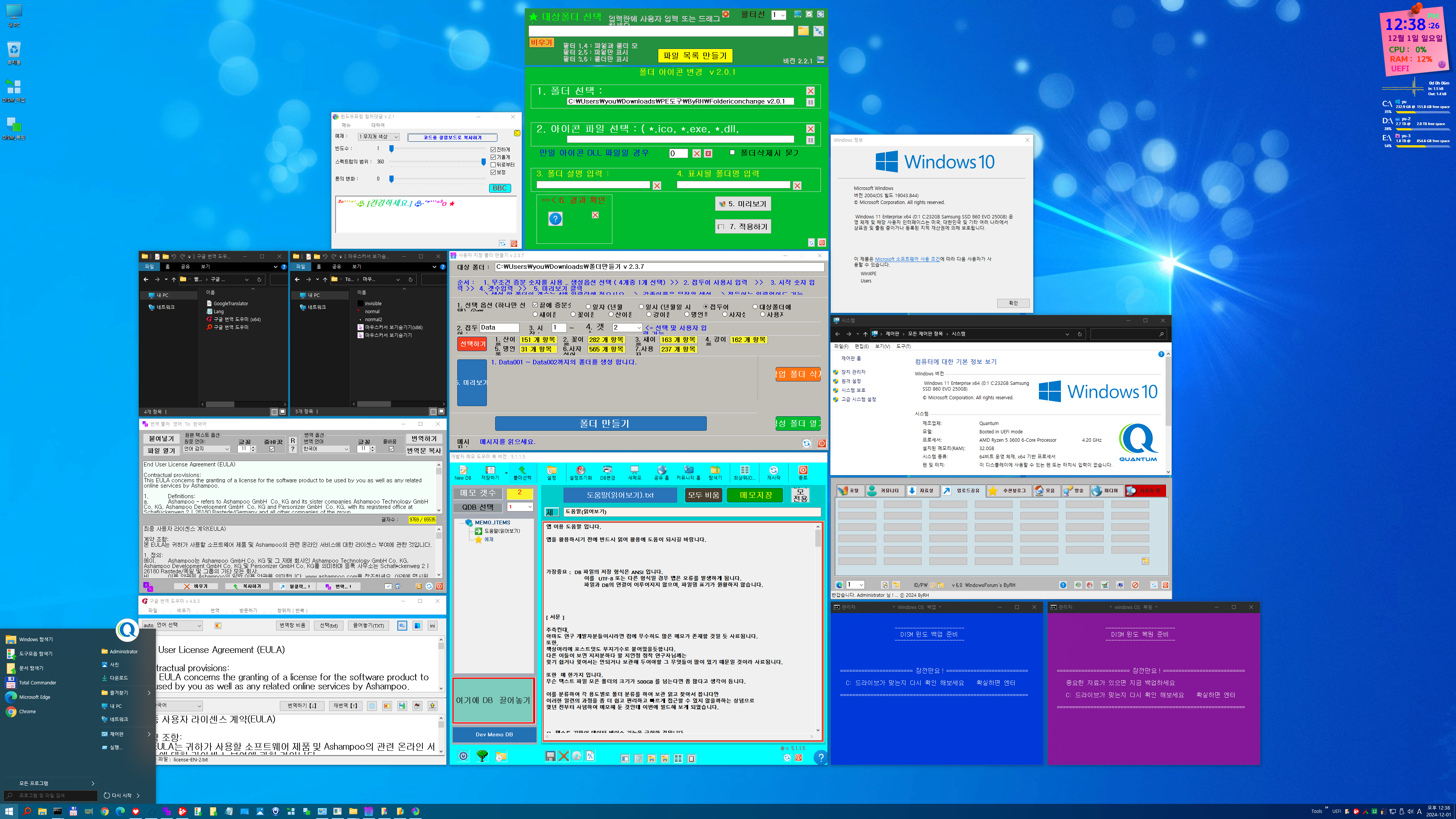Image resolution: width=1456 pixels, height=819 pixels.
Task: Toggle 끝에 증분 checkbox in 폴더 만들기
Action: pyautogui.click(x=535, y=305)
